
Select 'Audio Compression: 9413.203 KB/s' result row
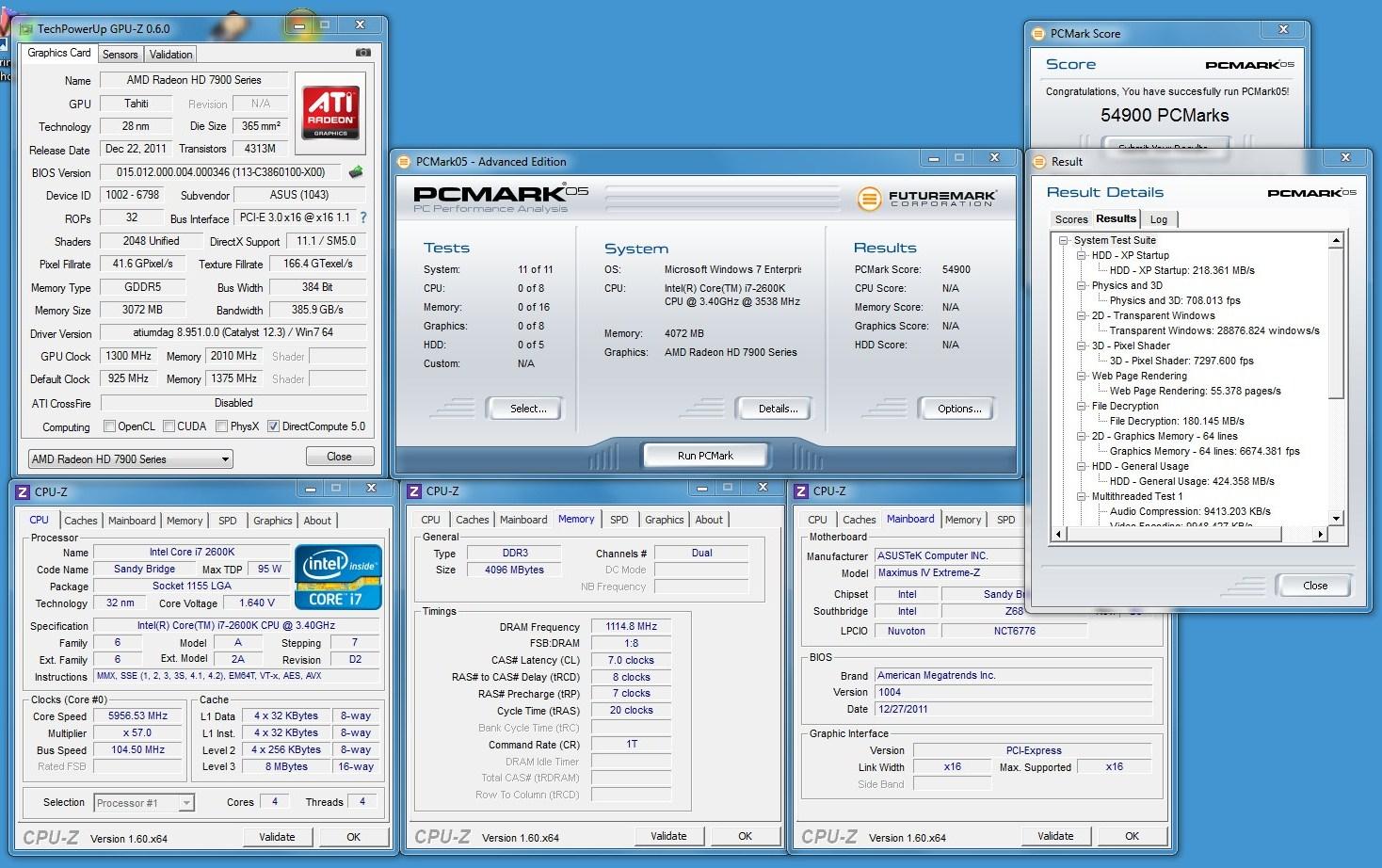(x=1190, y=511)
